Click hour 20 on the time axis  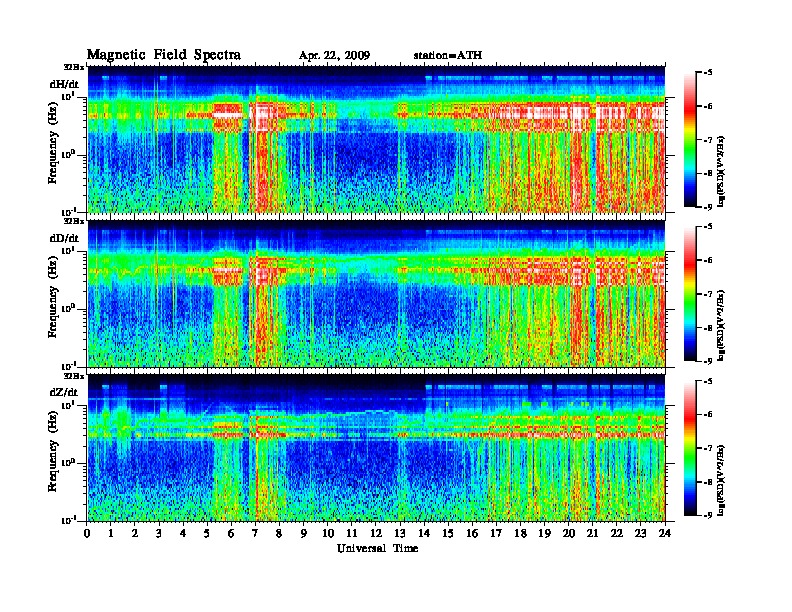pyautogui.click(x=569, y=534)
